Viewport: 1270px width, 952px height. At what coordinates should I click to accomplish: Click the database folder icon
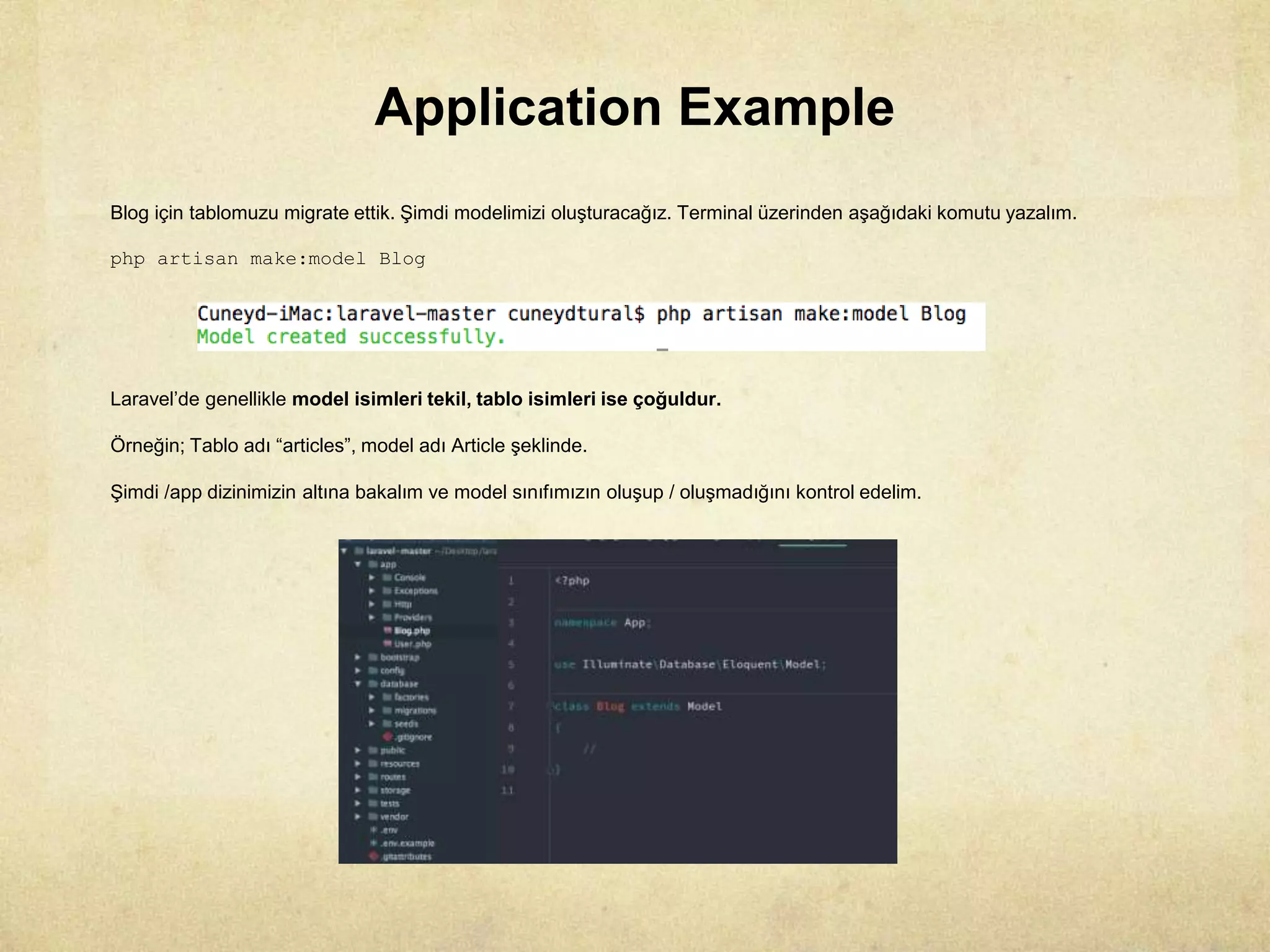(373, 684)
